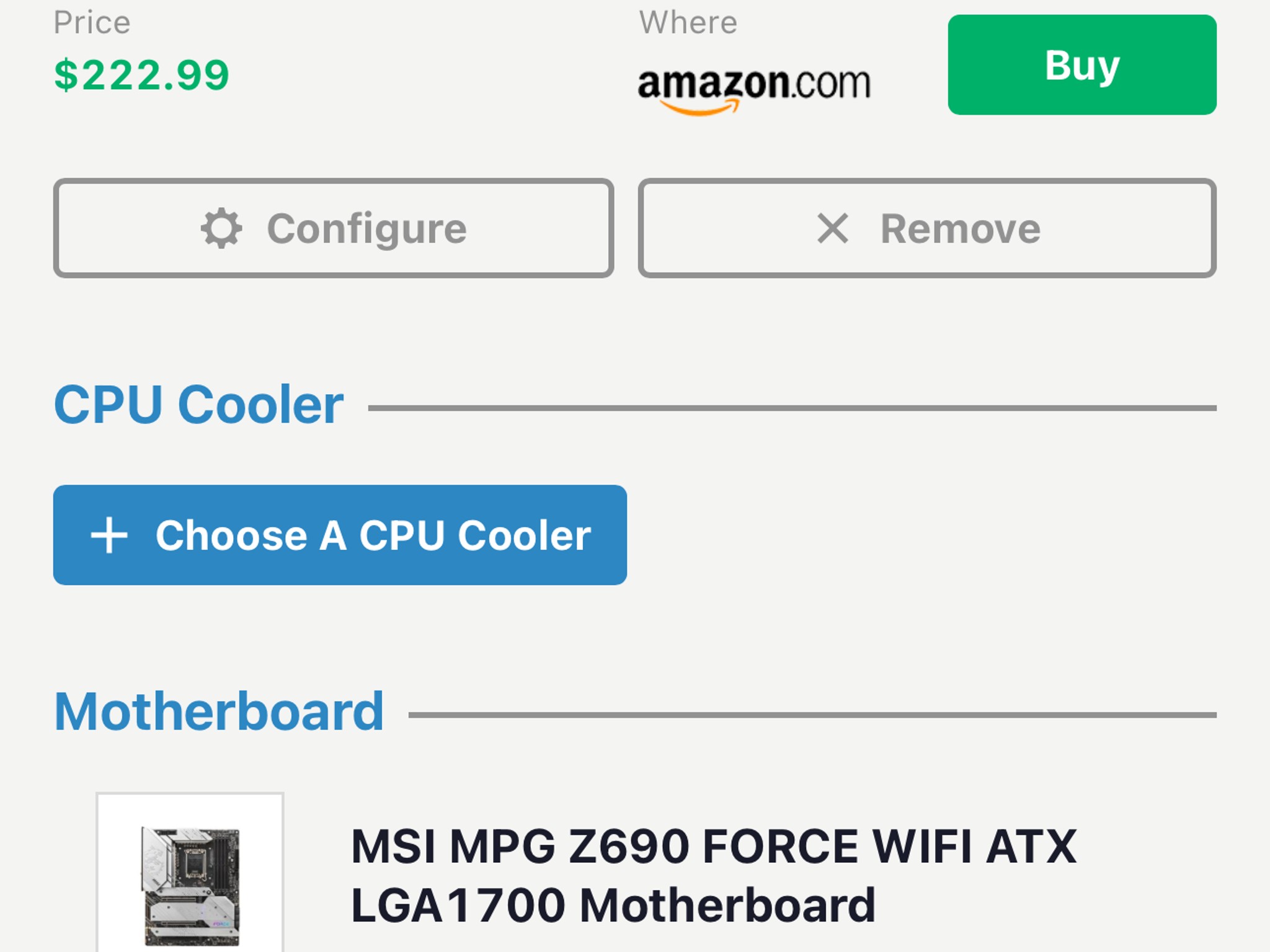Image resolution: width=1270 pixels, height=952 pixels.
Task: Click Choose A CPU Cooler
Action: click(340, 534)
